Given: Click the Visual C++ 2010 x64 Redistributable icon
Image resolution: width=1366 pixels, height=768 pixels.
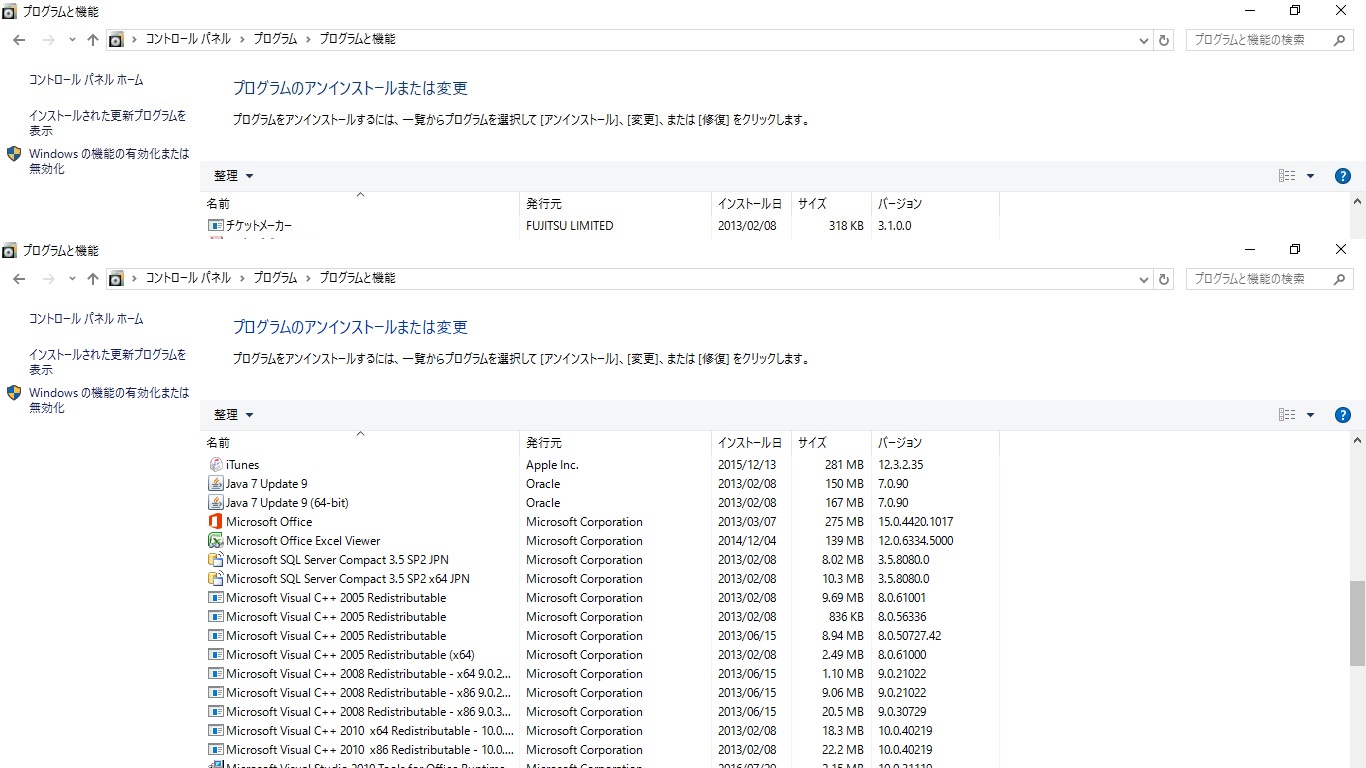Looking at the screenshot, I should pyautogui.click(x=216, y=731).
